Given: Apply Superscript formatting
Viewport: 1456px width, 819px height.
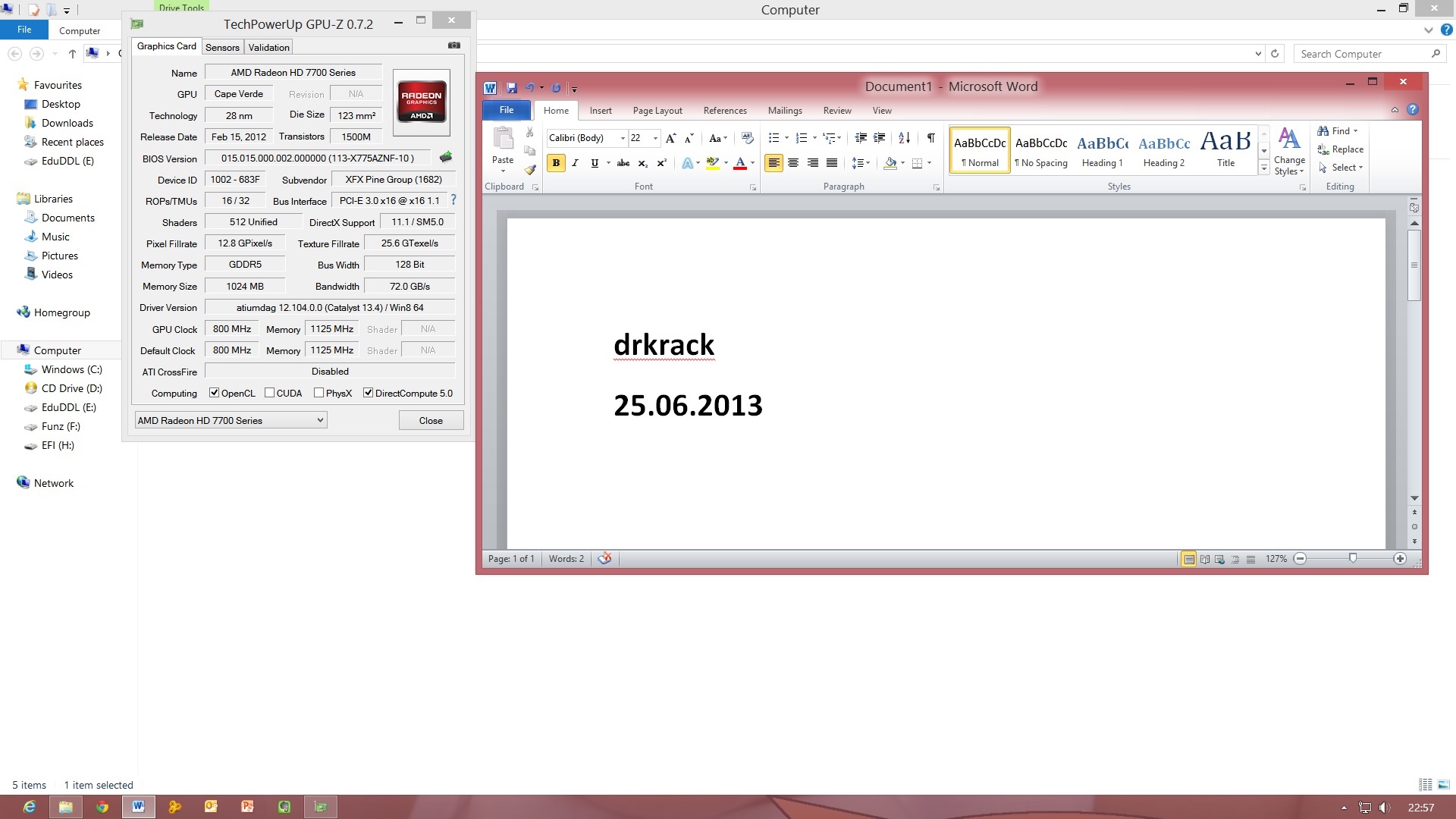Looking at the screenshot, I should click(661, 163).
